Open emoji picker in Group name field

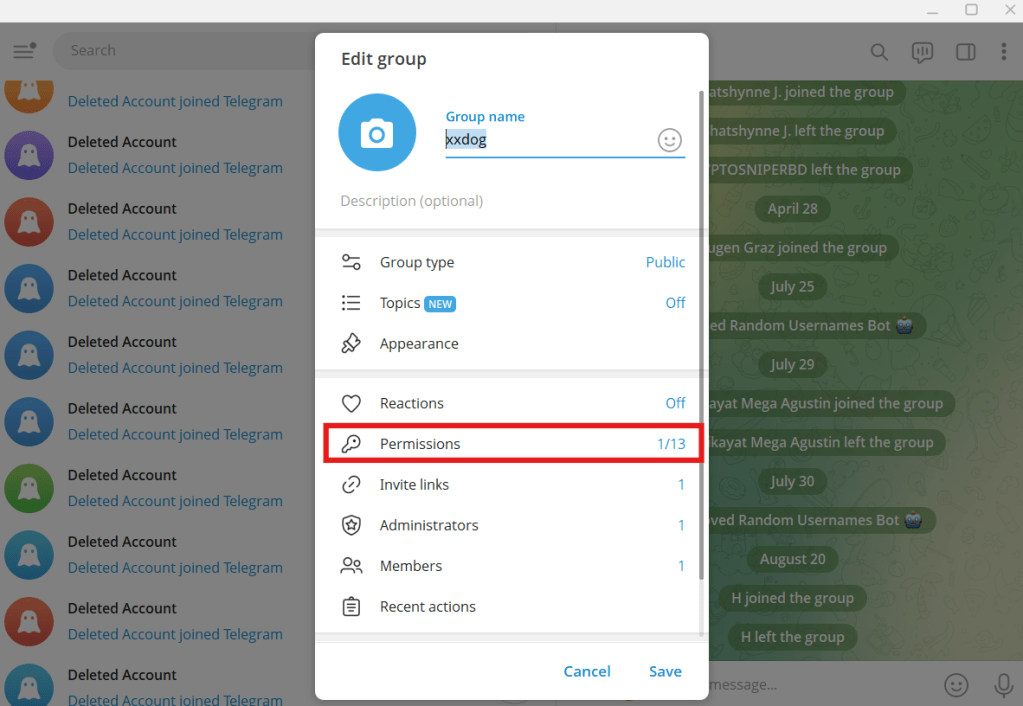[669, 140]
